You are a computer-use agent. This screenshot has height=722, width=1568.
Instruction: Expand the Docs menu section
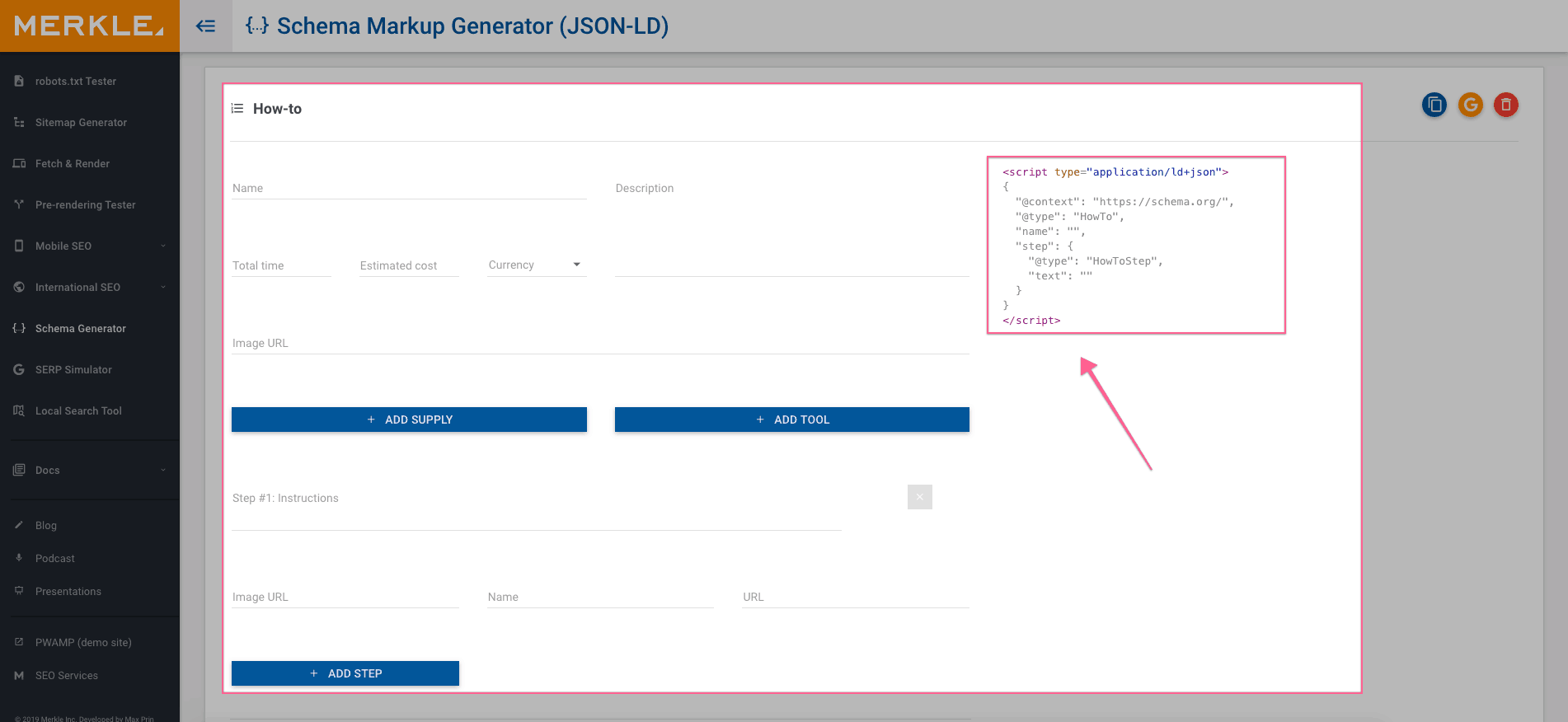pos(162,470)
